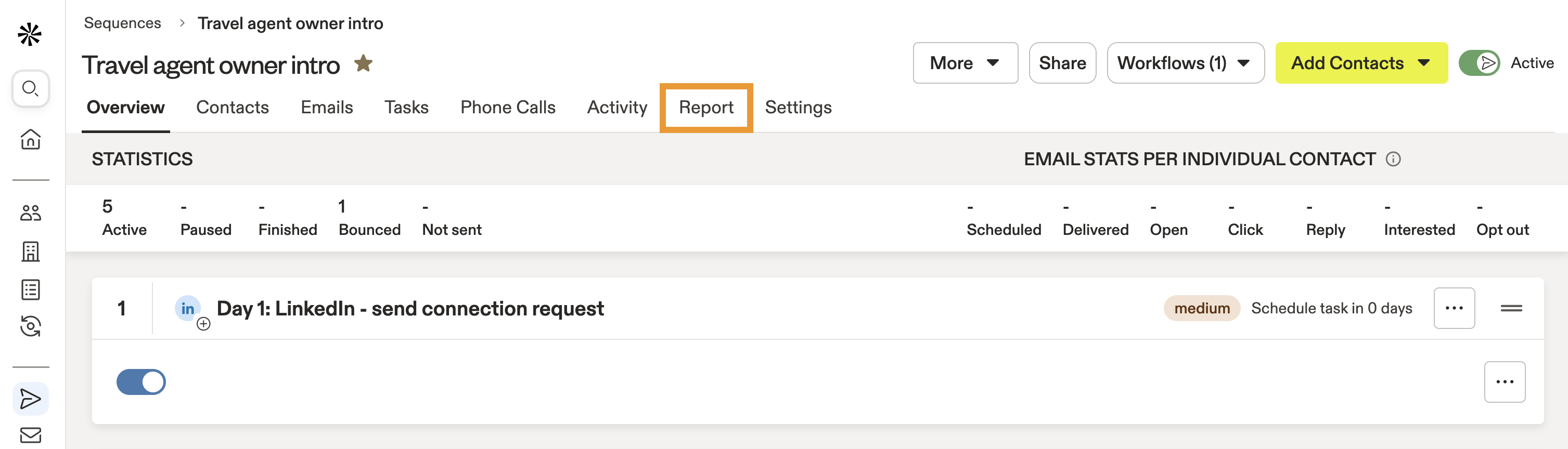Toggle the sequence Active switch
The width and height of the screenshot is (1568, 449).
pyautogui.click(x=1479, y=63)
